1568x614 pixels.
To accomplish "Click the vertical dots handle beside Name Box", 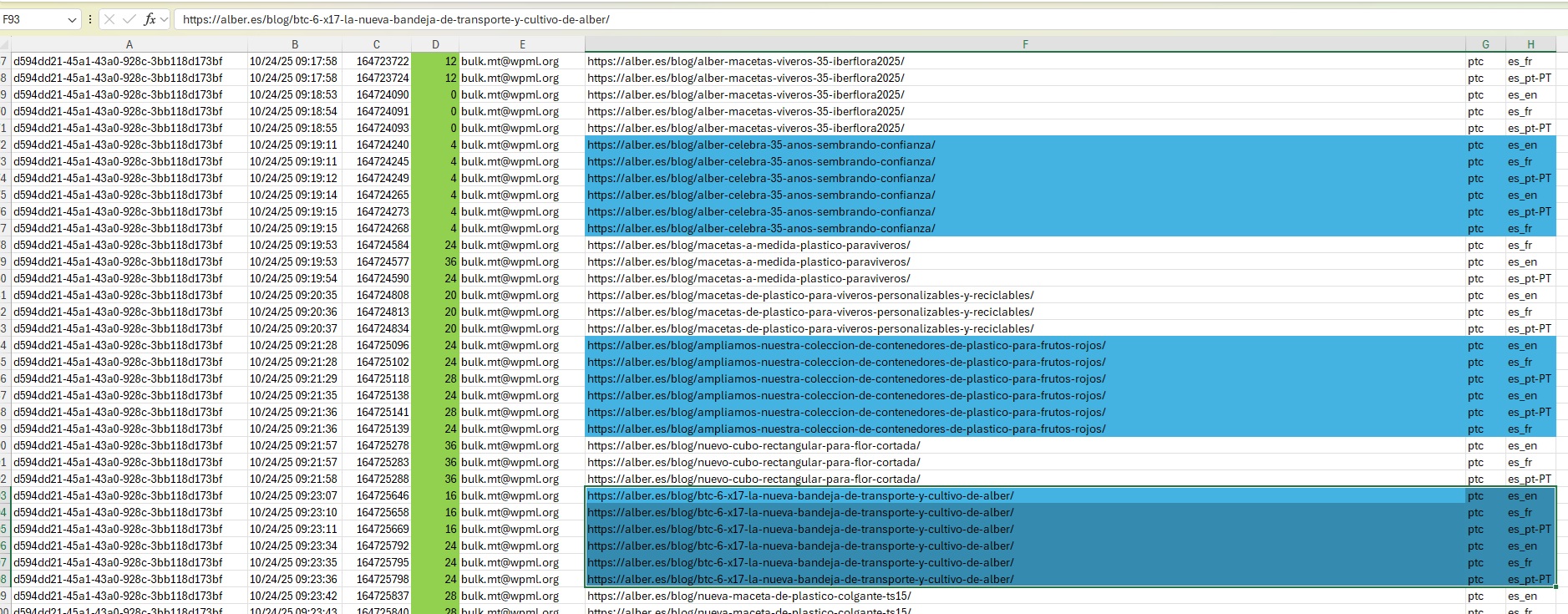I will click(x=90, y=19).
